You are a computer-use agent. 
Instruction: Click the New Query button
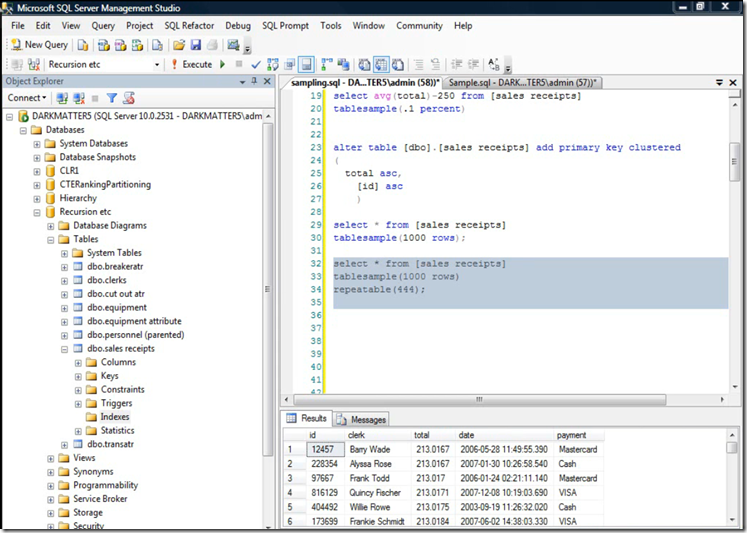[x=40, y=45]
